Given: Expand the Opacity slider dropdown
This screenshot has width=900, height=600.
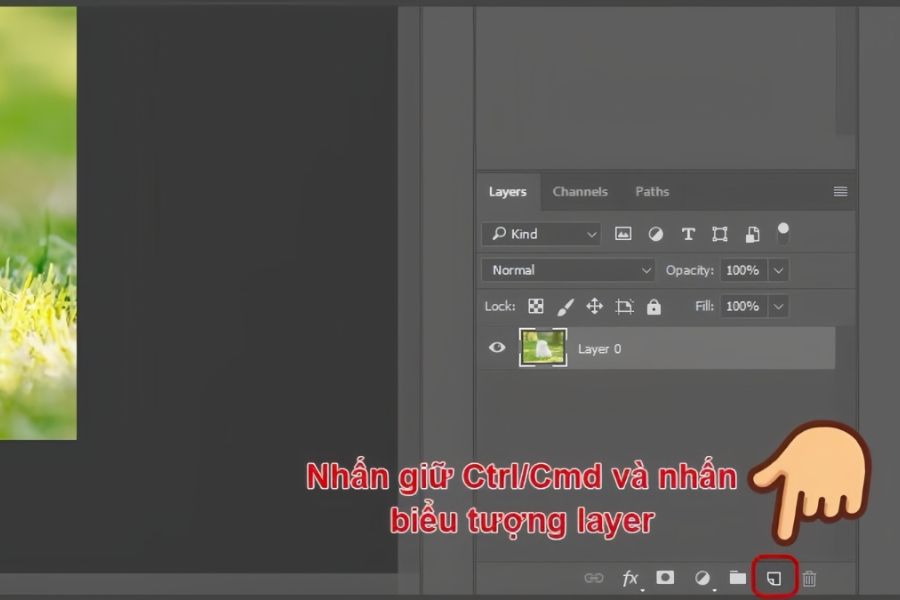Looking at the screenshot, I should (778, 270).
